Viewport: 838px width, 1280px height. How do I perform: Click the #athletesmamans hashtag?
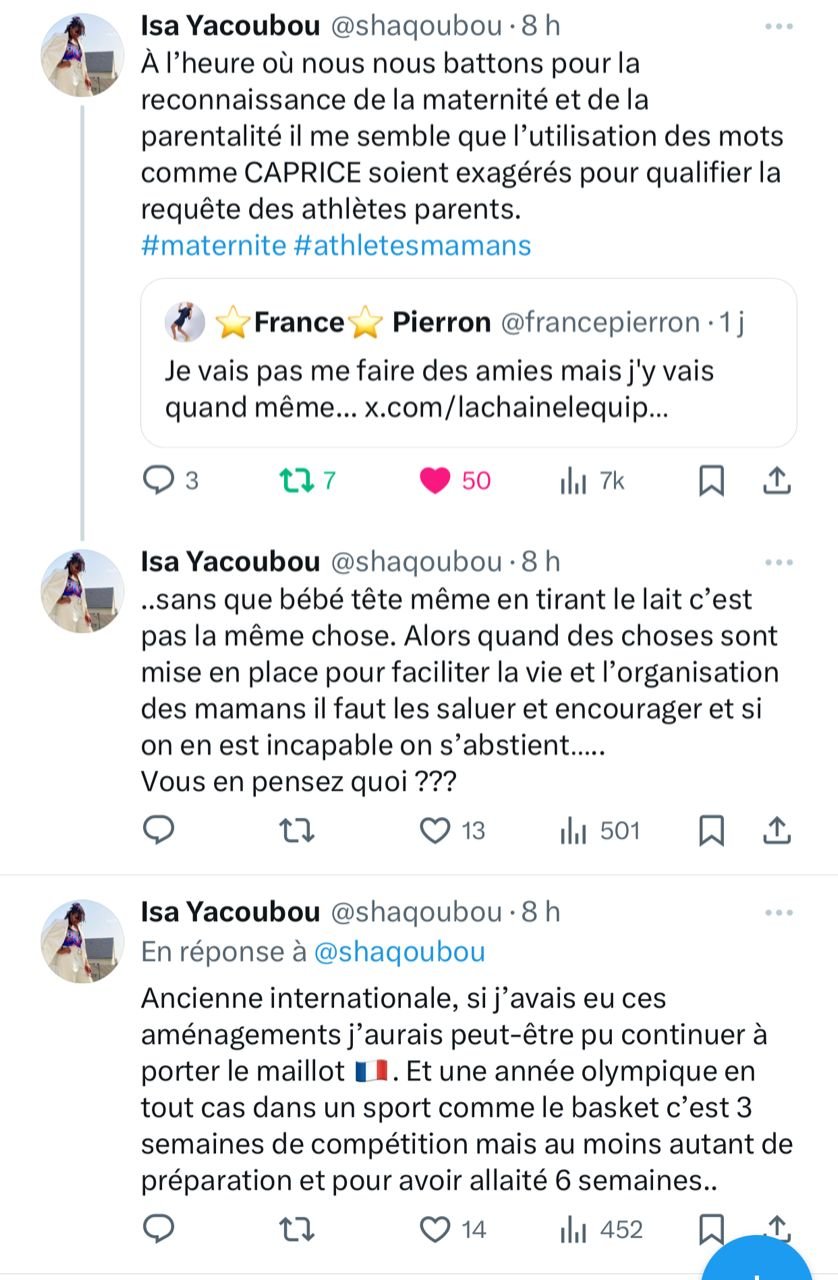point(413,245)
